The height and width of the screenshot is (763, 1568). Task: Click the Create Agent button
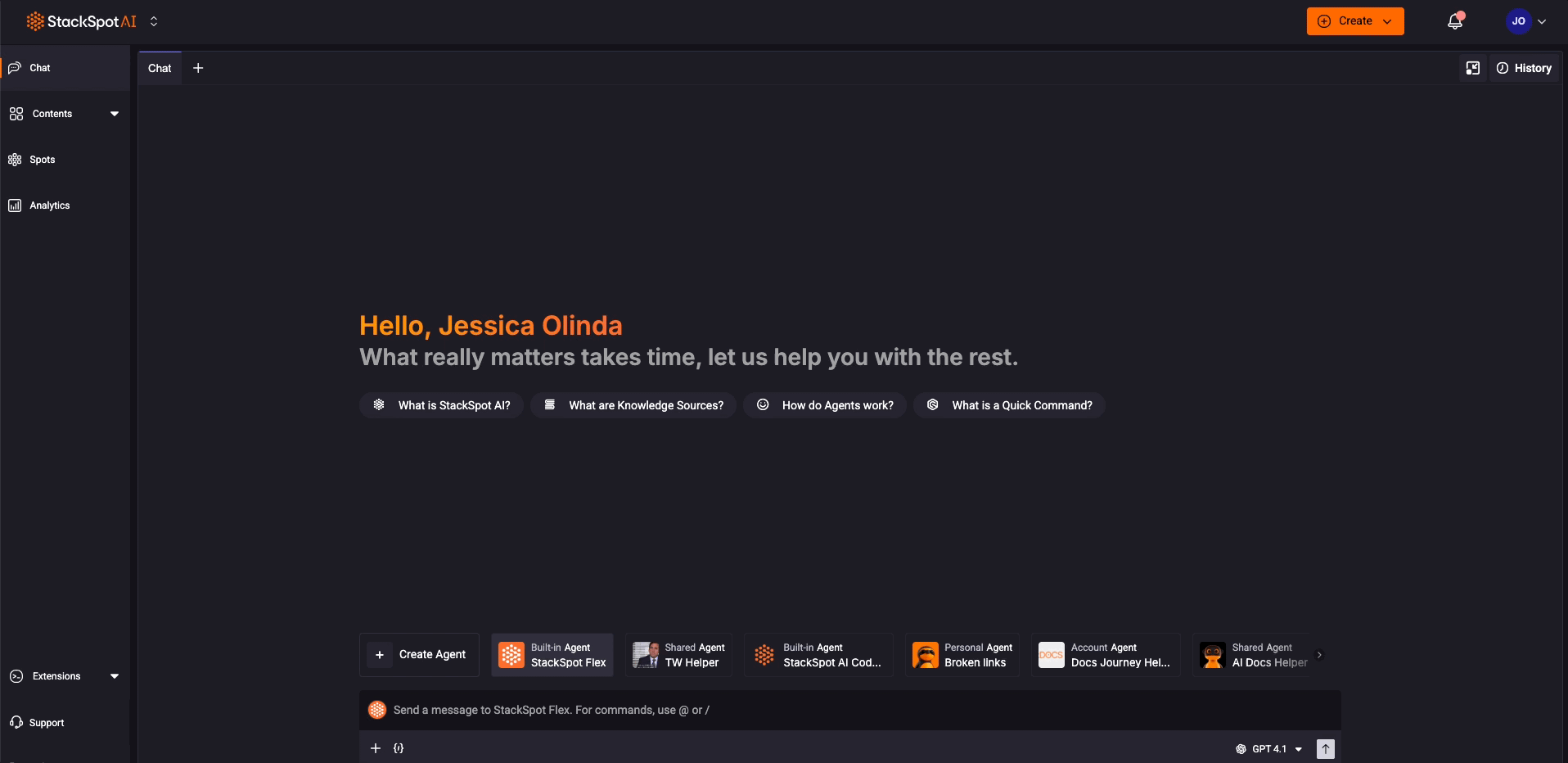pyautogui.click(x=419, y=655)
